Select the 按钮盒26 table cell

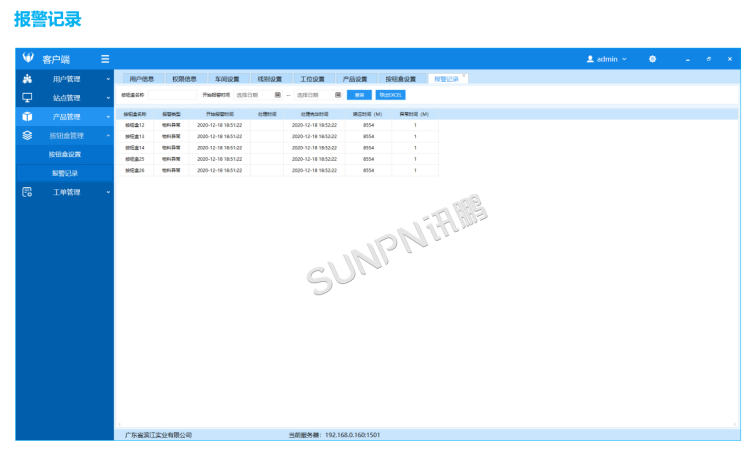[135, 170]
